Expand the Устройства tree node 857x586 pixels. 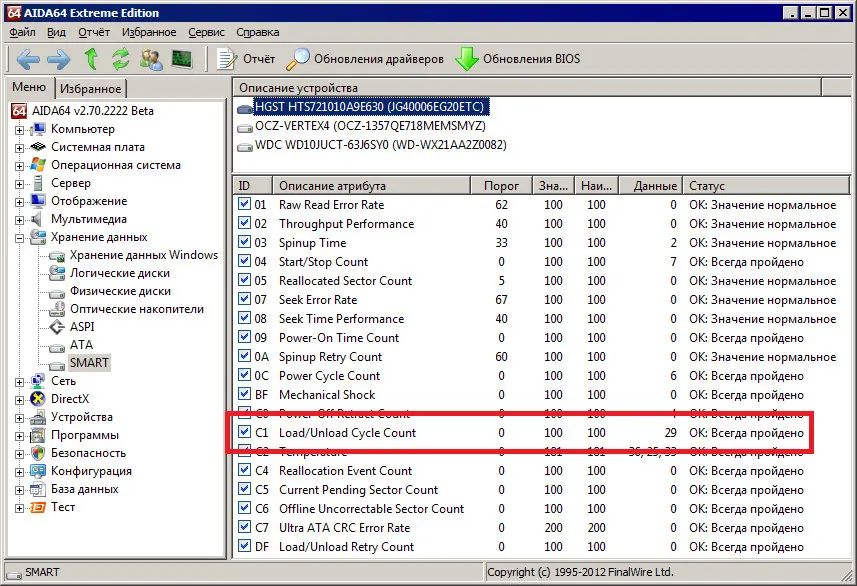point(20,418)
